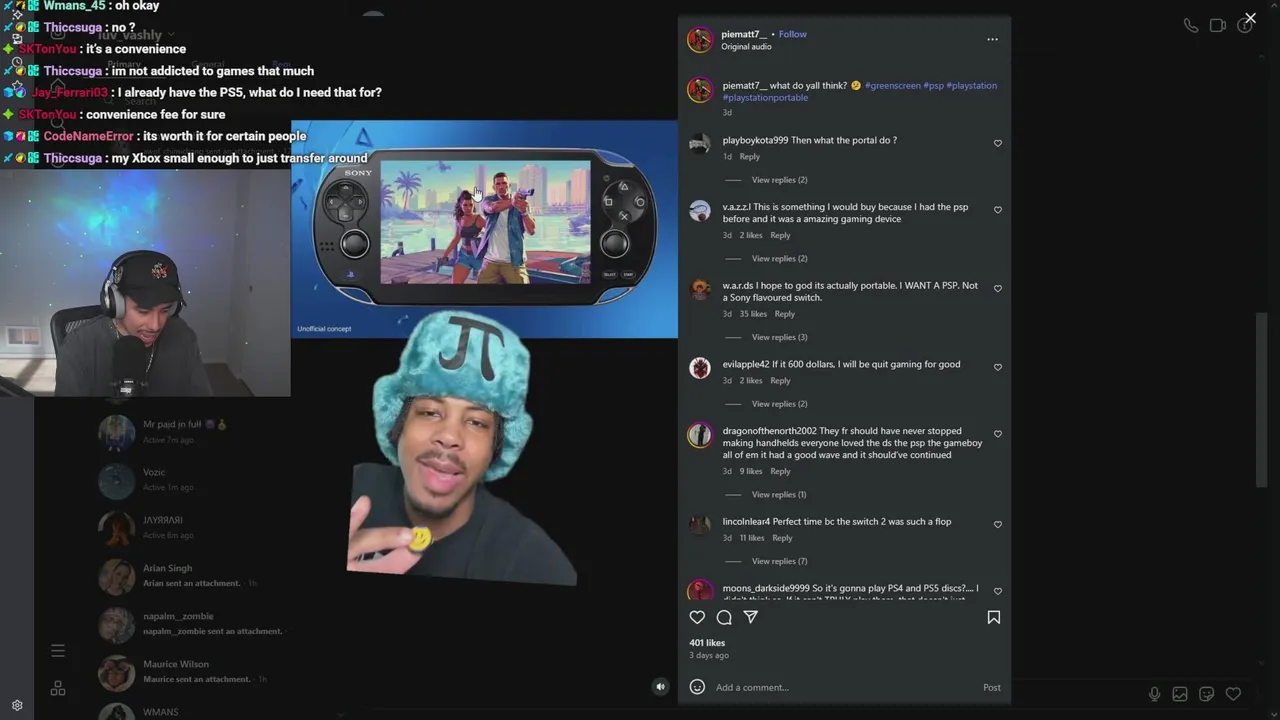The height and width of the screenshot is (720, 1280).
Task: Open #greenscreen hashtag link
Action: pos(892,86)
